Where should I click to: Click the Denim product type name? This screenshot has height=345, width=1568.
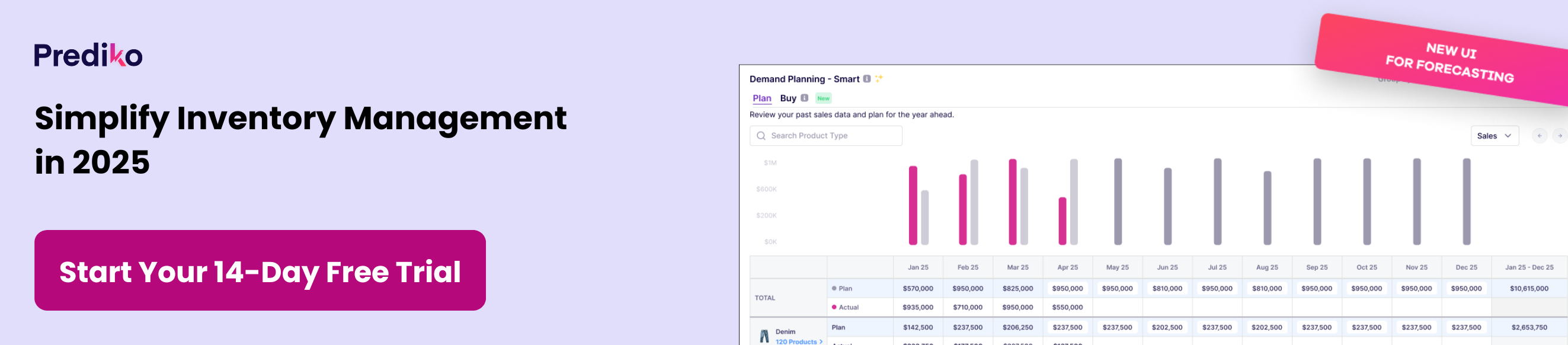click(x=785, y=331)
